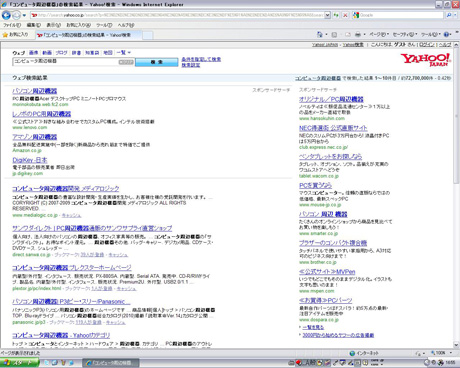Click the magnifier search icon beside Google box

pos(449,15)
